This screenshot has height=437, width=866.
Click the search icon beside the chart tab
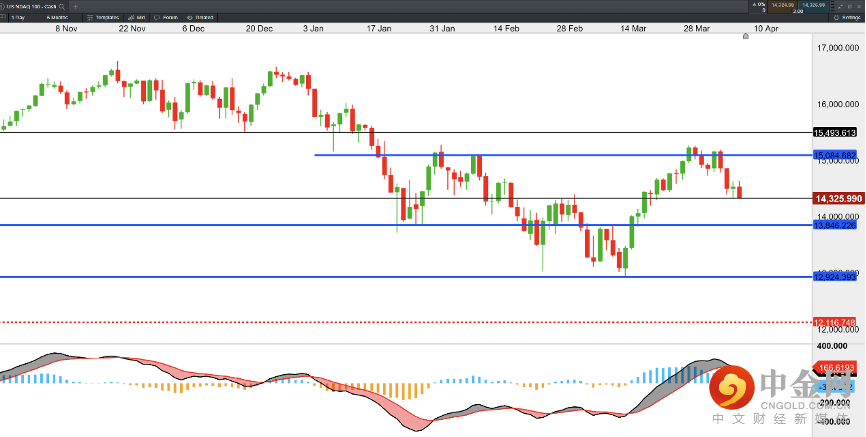coord(61,6)
